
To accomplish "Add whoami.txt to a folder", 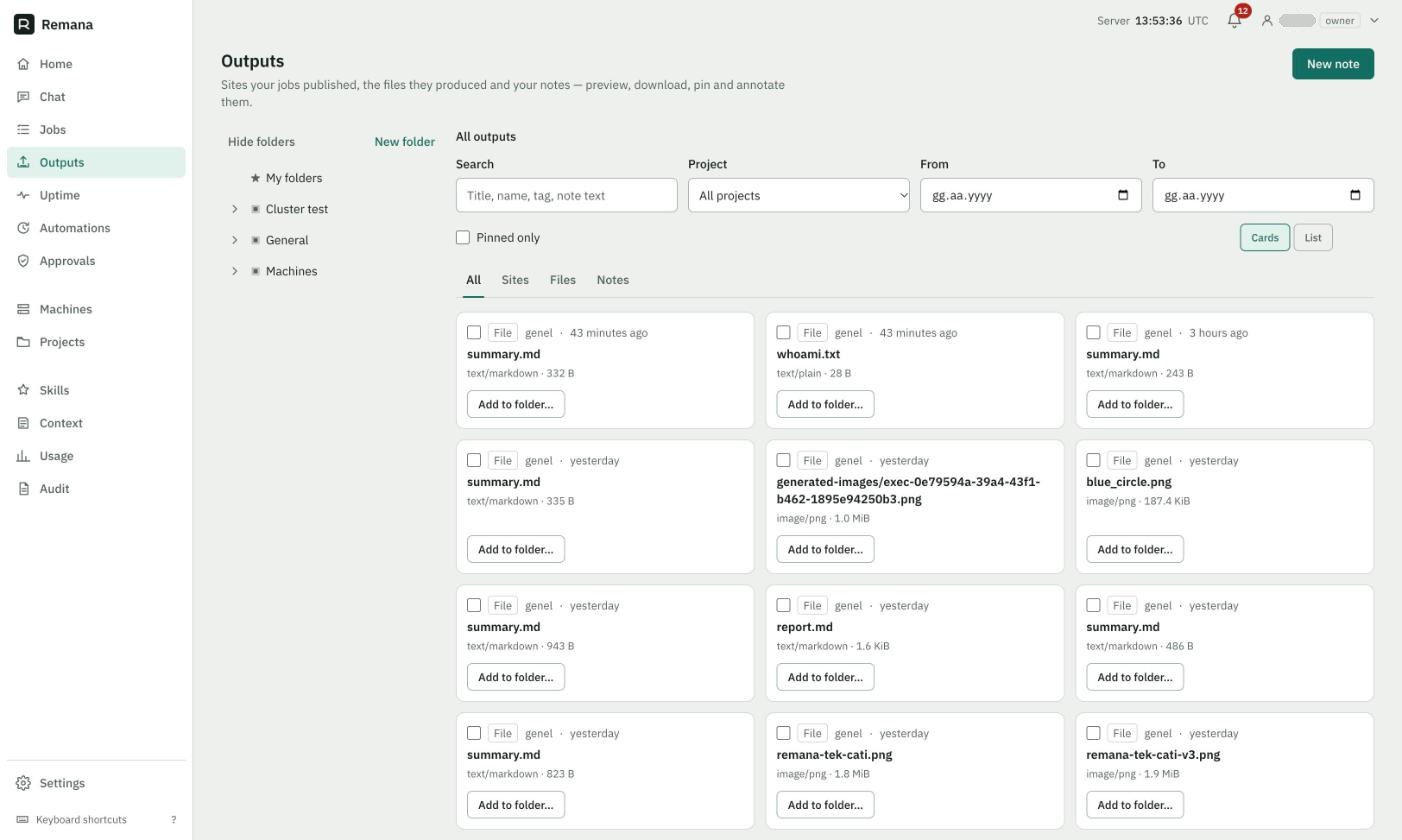I will [825, 404].
